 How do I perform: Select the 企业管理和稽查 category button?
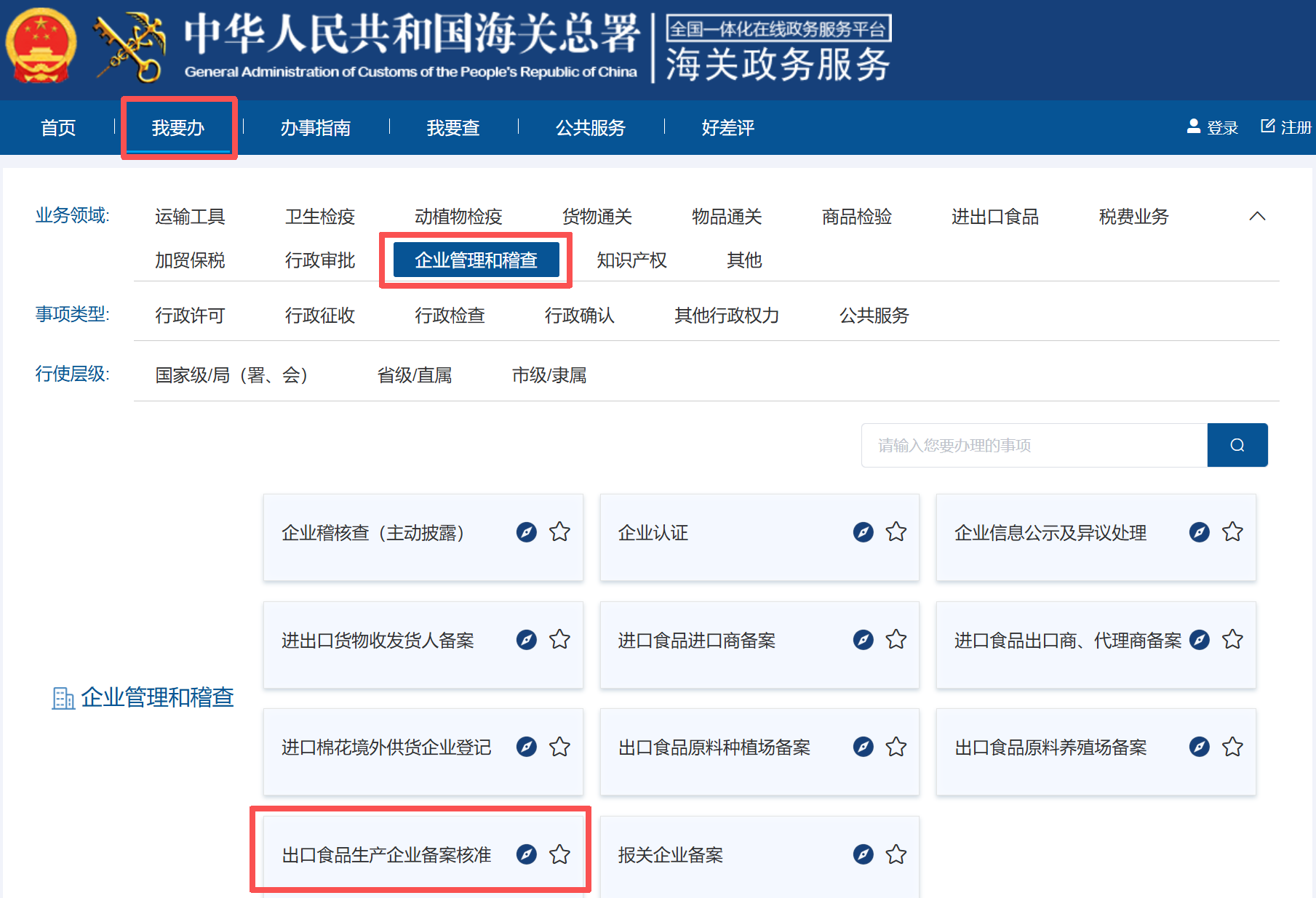click(476, 260)
